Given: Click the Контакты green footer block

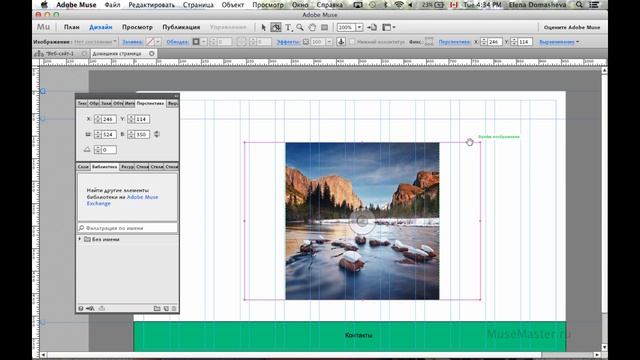Looking at the screenshot, I should pos(350,336).
